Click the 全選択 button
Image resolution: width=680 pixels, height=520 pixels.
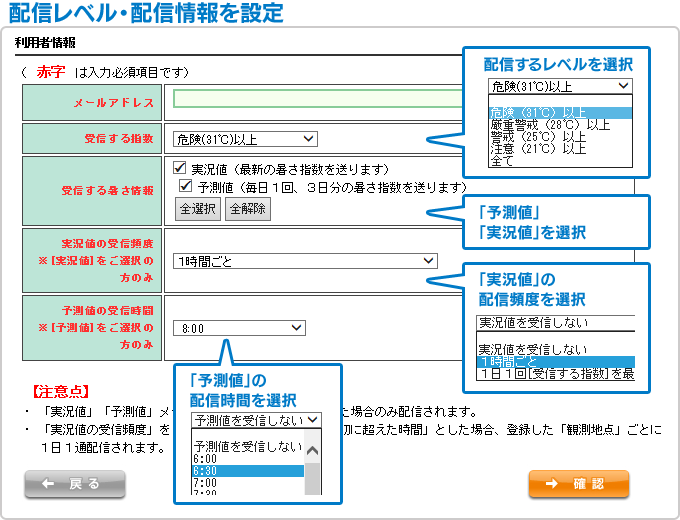click(198, 209)
